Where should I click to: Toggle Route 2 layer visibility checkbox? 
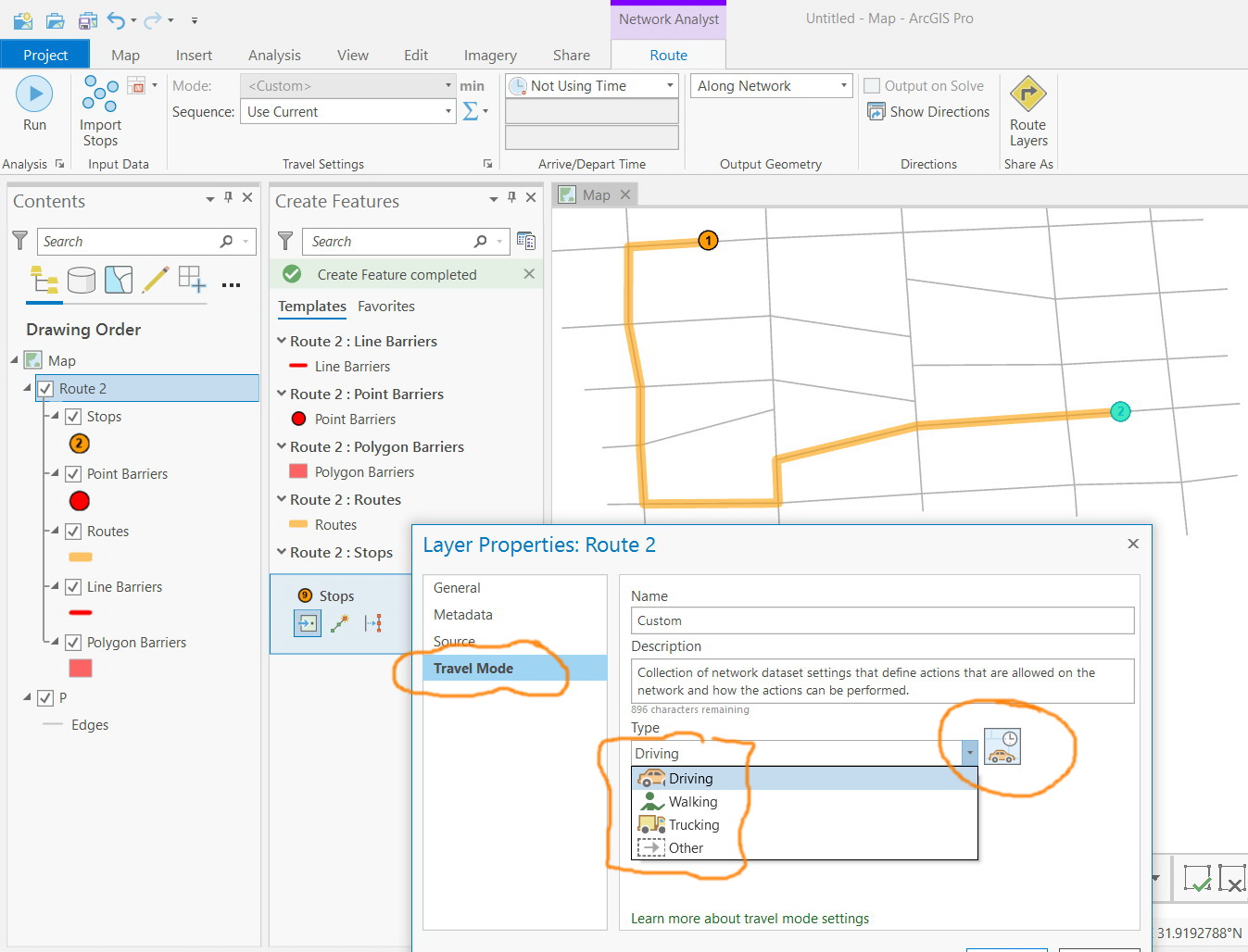click(45, 389)
